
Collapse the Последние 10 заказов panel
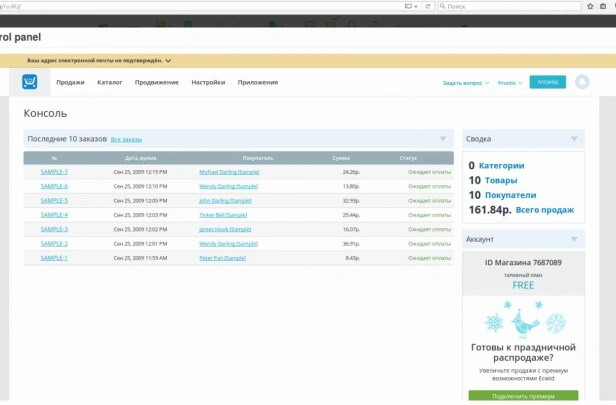pos(443,139)
